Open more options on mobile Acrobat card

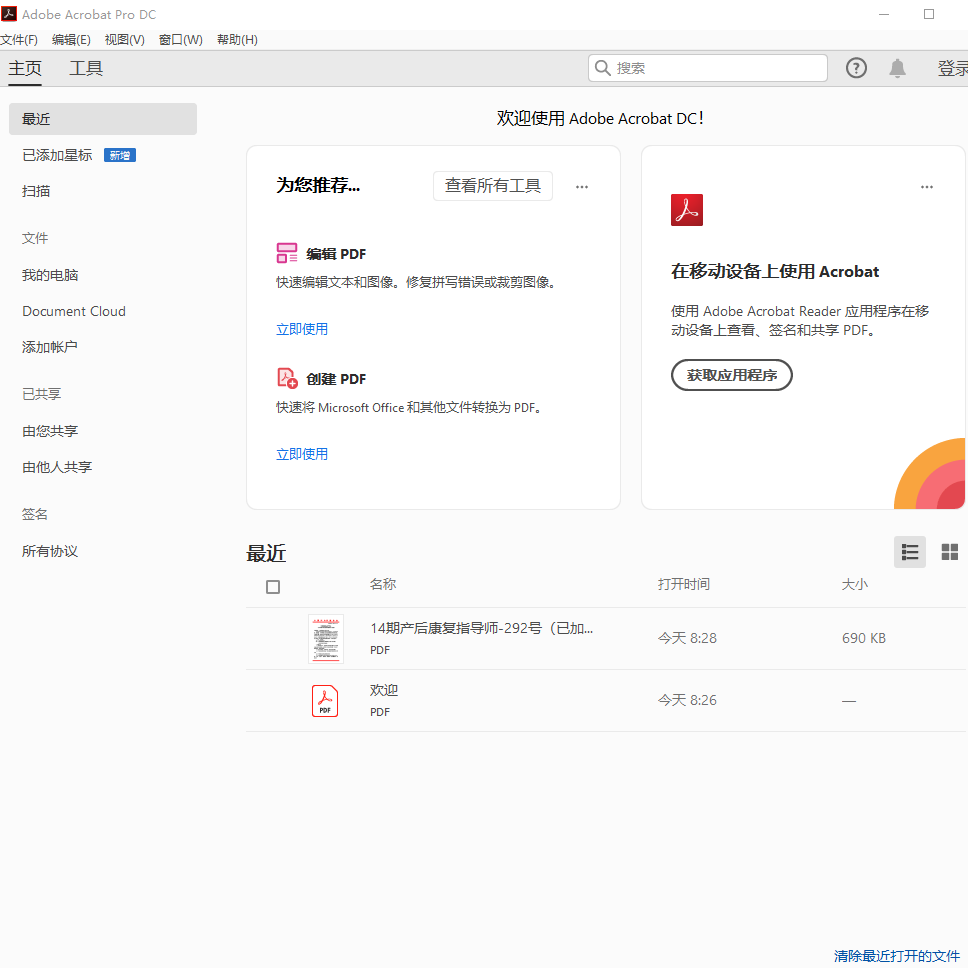tap(927, 186)
